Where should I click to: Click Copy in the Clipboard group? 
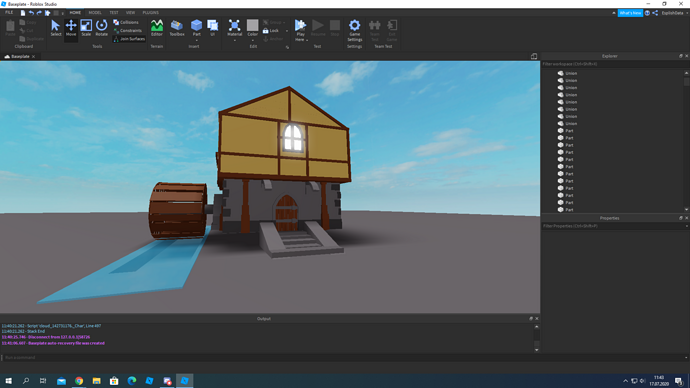[x=28, y=22]
